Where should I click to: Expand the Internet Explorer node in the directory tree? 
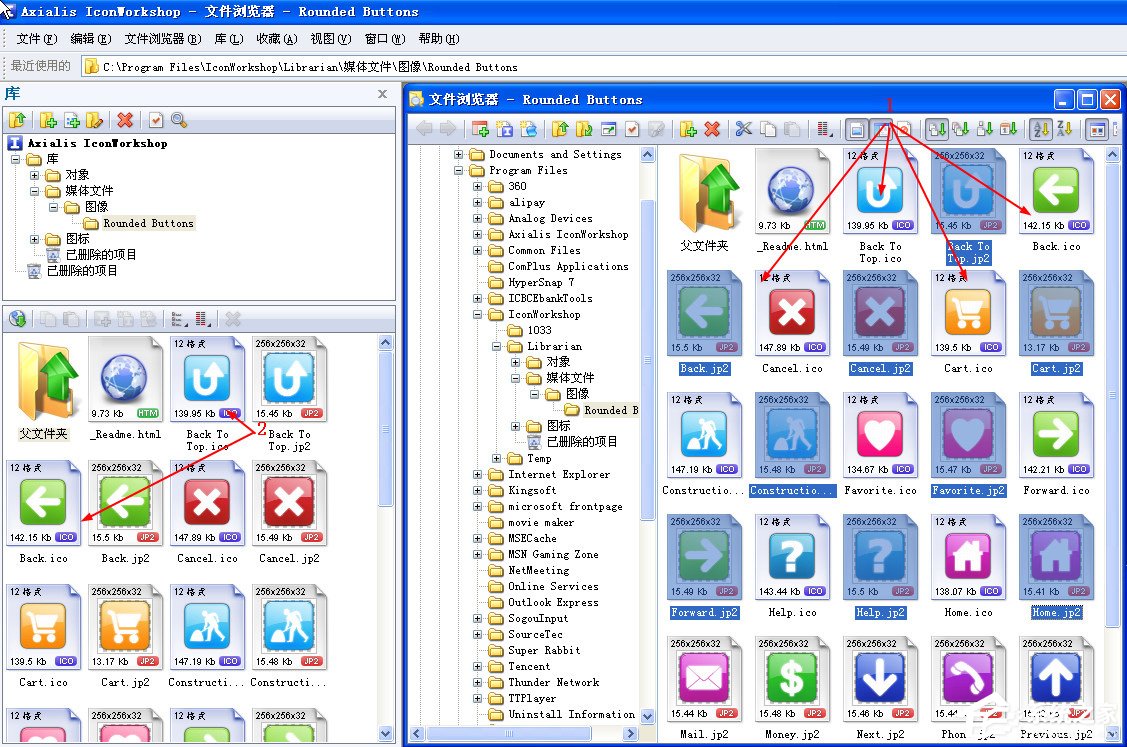coord(478,474)
